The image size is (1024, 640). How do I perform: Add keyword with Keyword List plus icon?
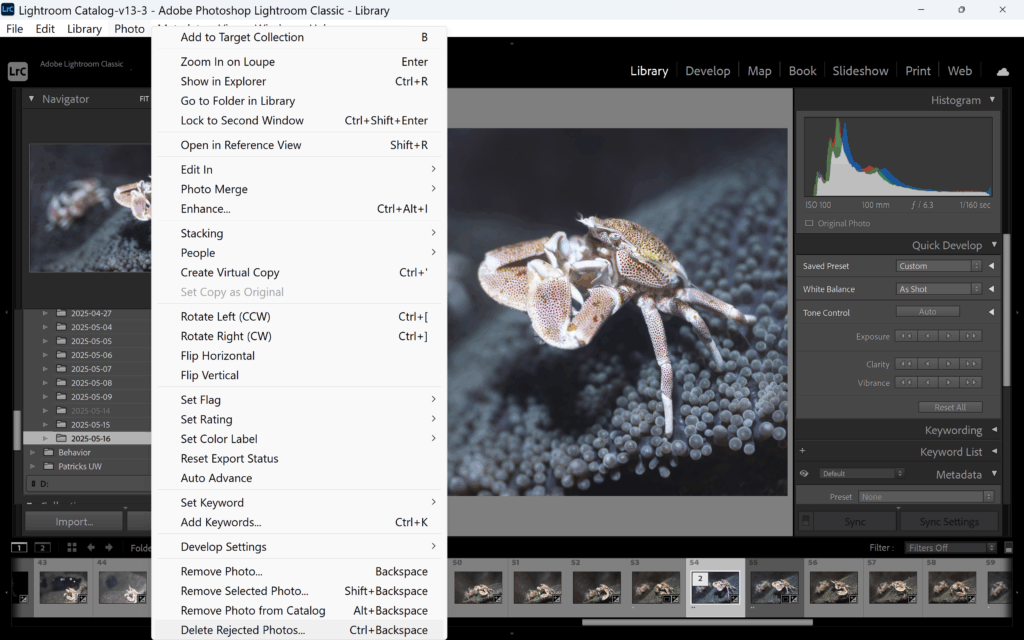[803, 451]
